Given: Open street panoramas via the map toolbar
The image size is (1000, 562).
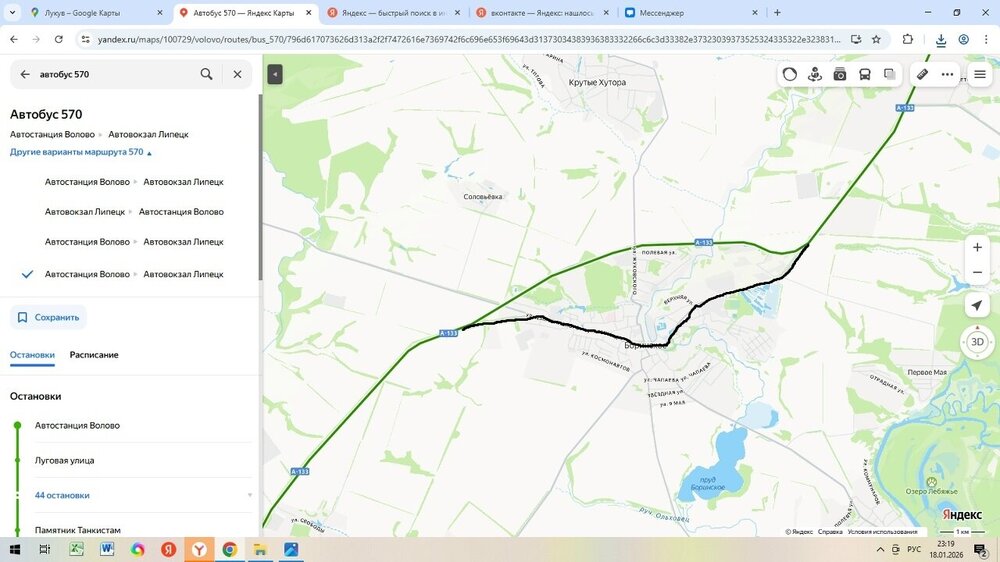Looking at the screenshot, I should [815, 74].
